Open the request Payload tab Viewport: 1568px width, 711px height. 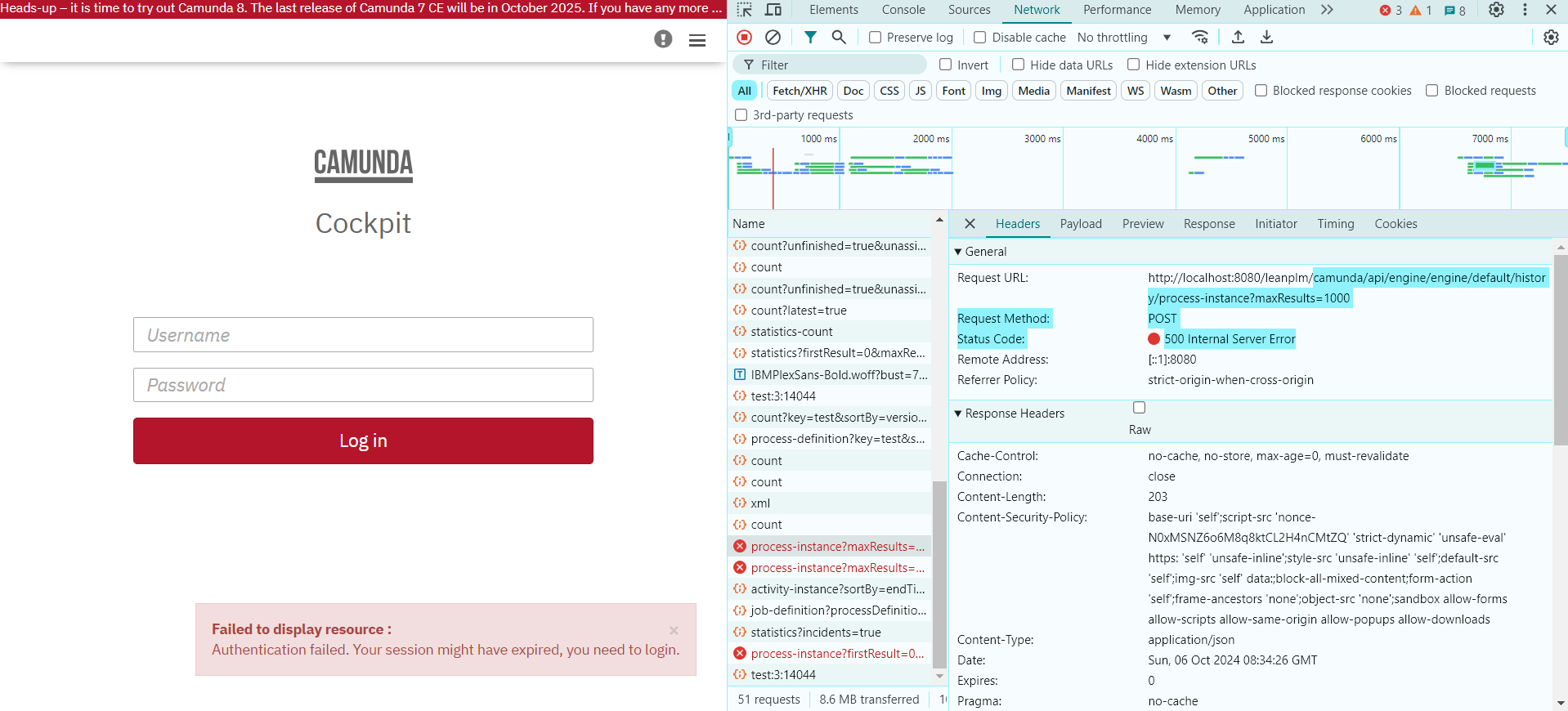[1081, 223]
